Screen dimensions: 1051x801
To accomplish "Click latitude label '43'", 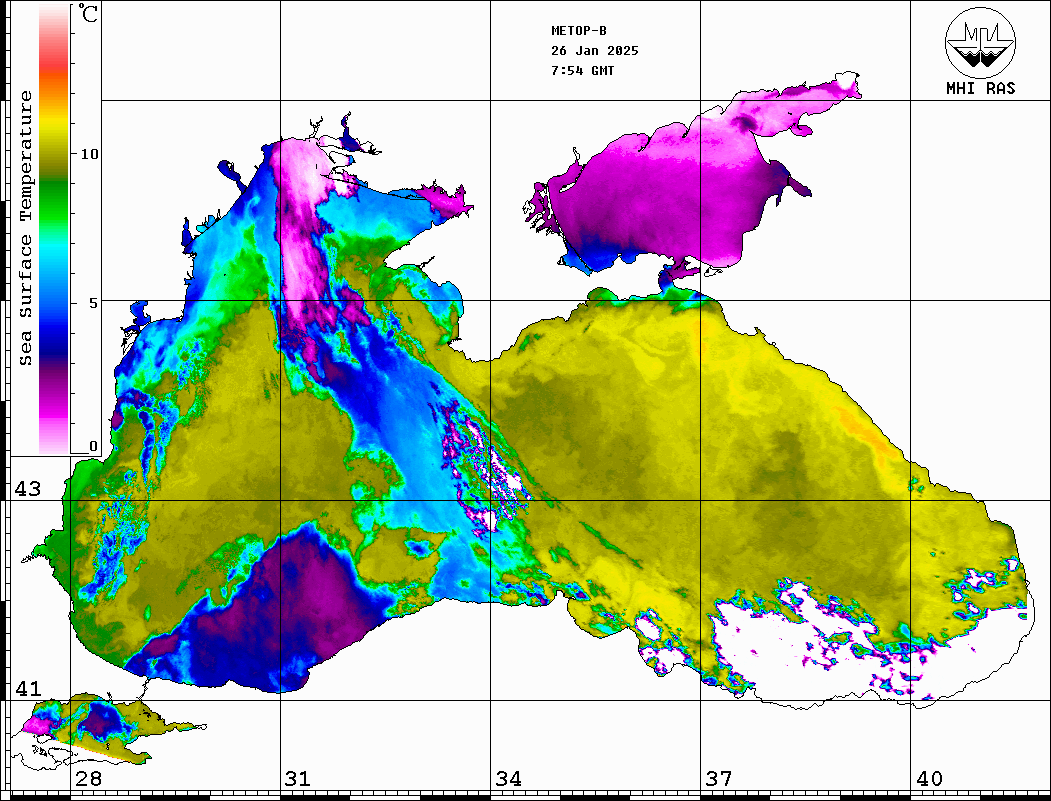I will click(x=28, y=489).
